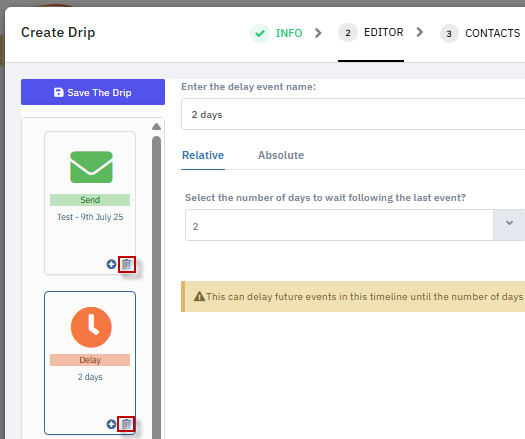Switch to the Relative tab
Screen dimensions: 525x439
(x=203, y=155)
